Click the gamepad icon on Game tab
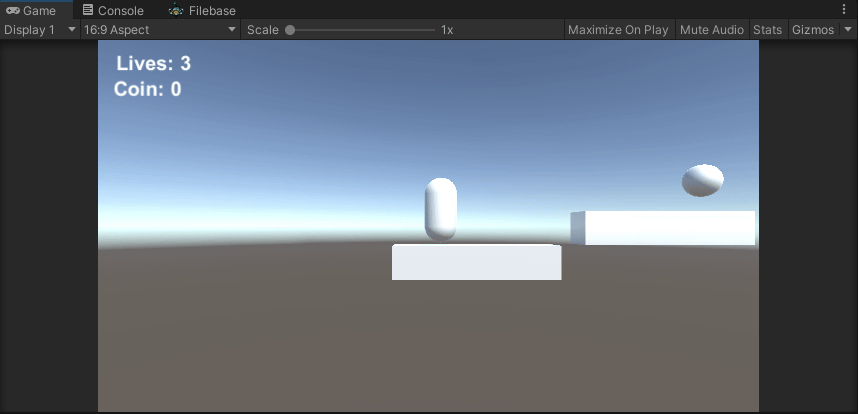 (13, 10)
